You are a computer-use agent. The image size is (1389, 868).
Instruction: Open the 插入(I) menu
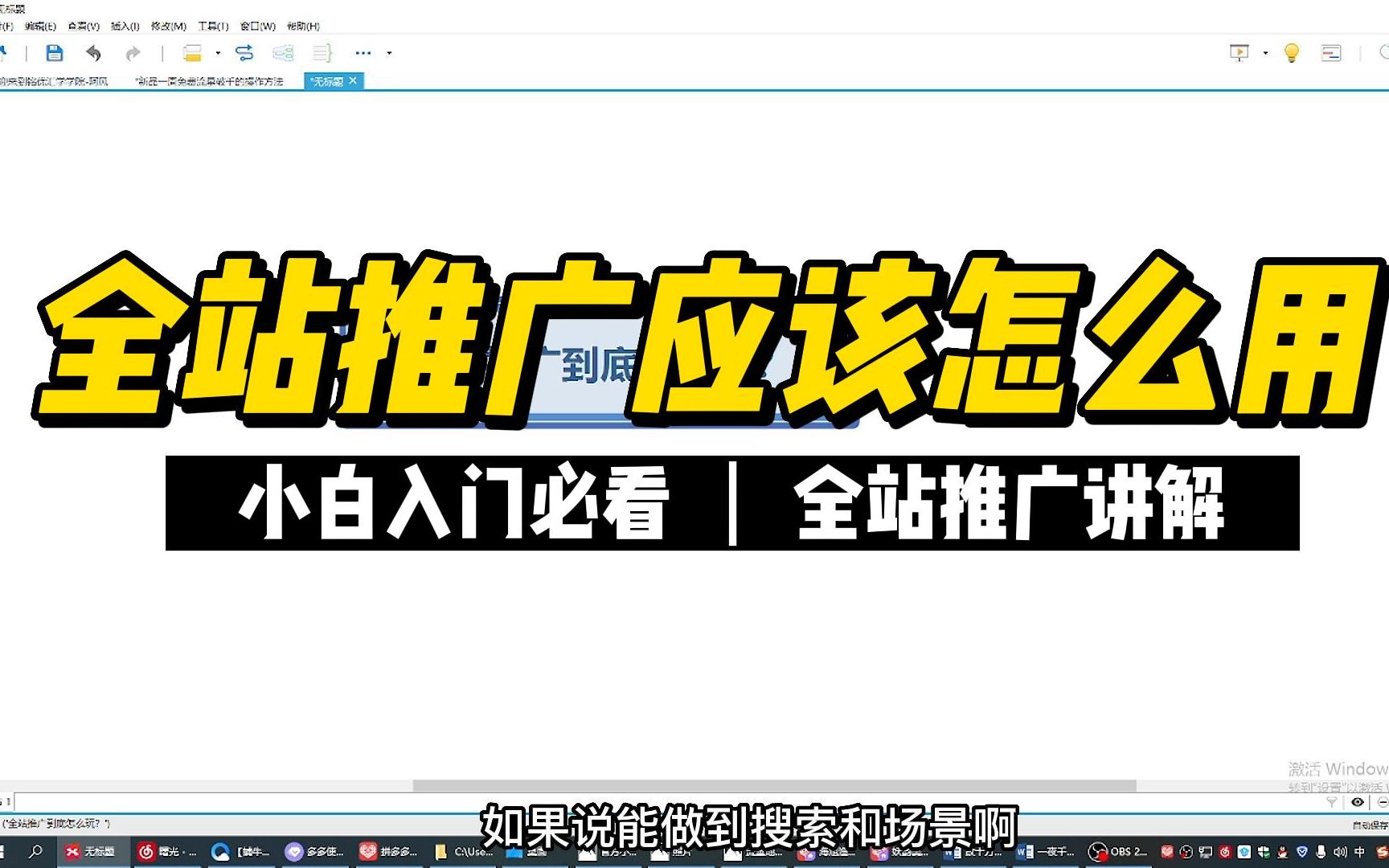coord(125,27)
